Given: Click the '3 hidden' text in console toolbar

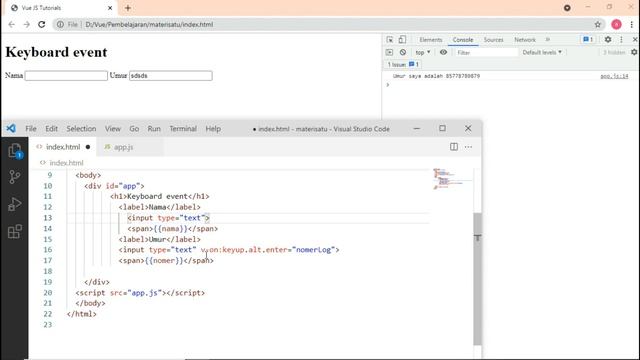Looking at the screenshot, I should (614, 52).
